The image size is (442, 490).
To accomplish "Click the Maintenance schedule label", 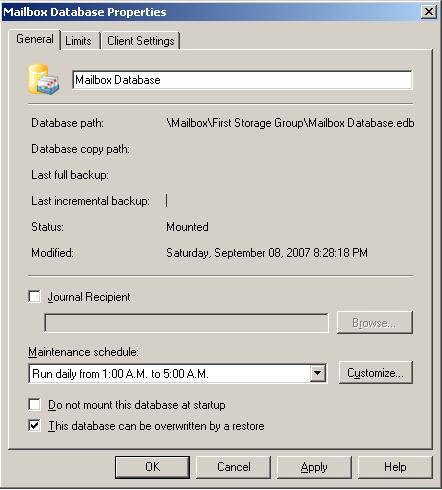I will coord(83,352).
